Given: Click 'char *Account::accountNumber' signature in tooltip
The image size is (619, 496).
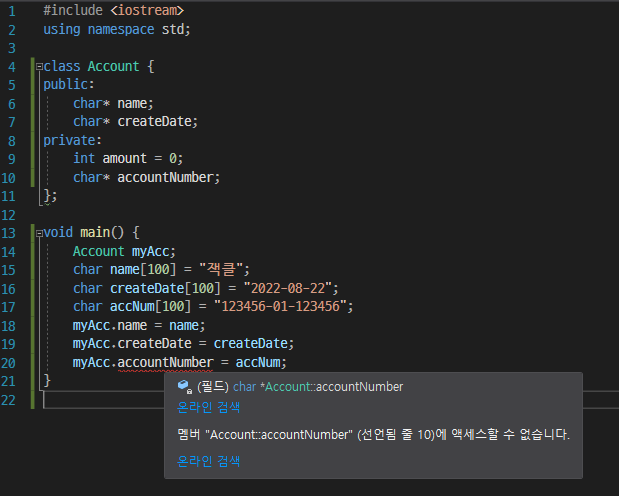Looking at the screenshot, I should coord(318,387).
